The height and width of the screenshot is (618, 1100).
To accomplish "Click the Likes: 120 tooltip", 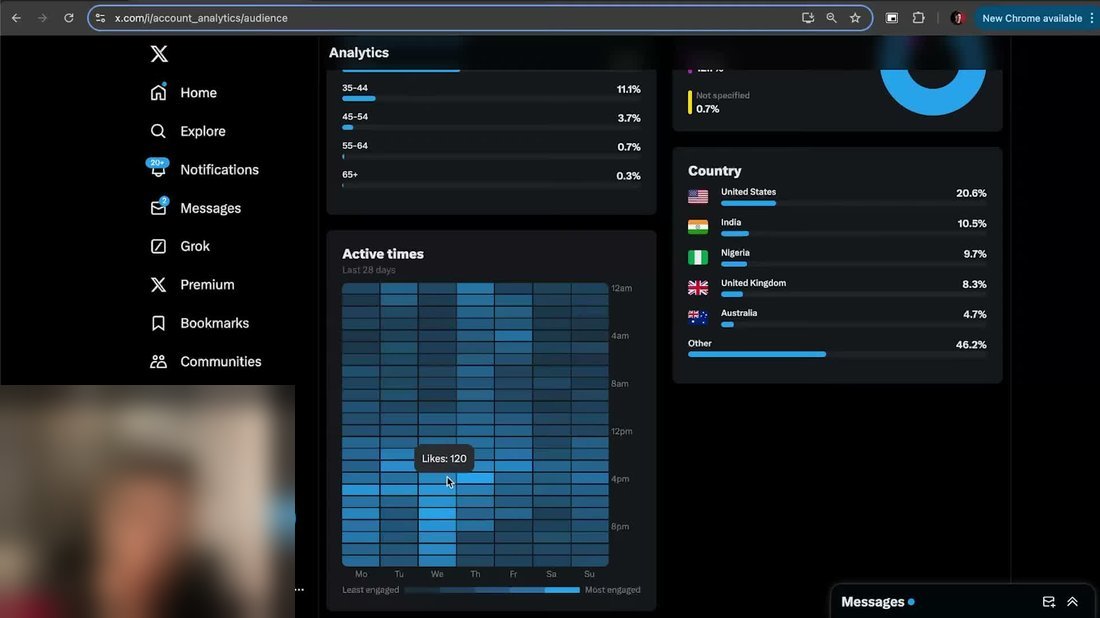I will pyautogui.click(x=444, y=459).
